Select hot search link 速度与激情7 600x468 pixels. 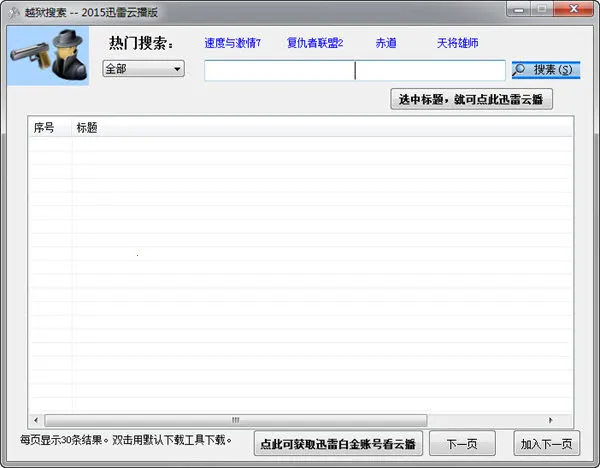[x=232, y=43]
